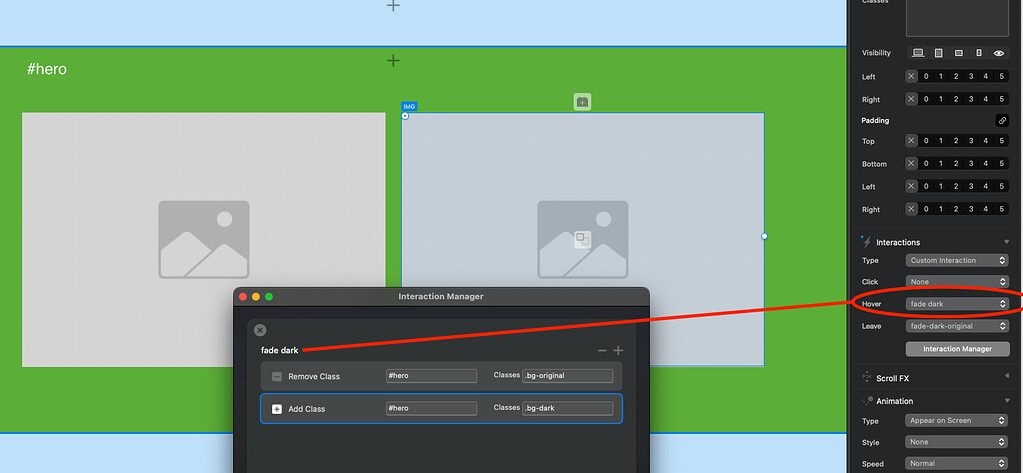Screen dimensions: 1023x473
Task: Click the Animation section dots icon
Action: 866,401
